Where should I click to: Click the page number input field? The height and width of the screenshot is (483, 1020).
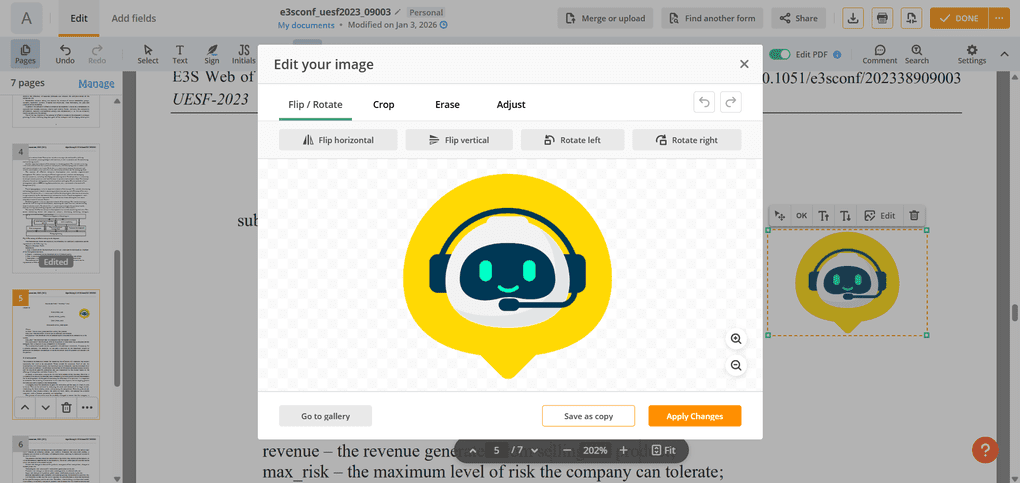[497, 450]
